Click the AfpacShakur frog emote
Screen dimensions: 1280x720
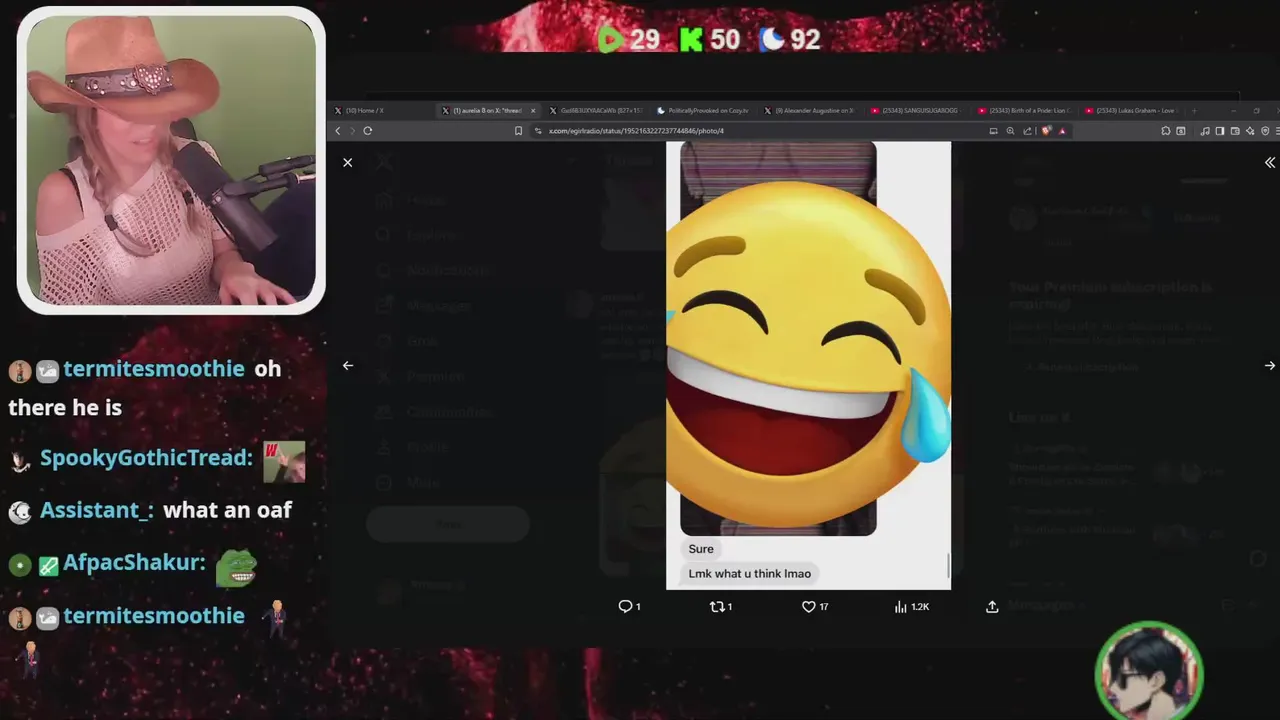[237, 568]
